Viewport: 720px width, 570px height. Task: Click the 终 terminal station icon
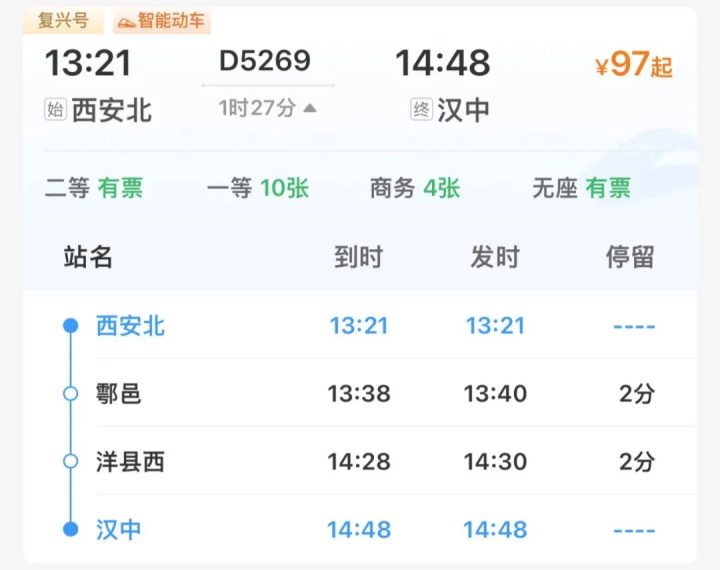421,109
